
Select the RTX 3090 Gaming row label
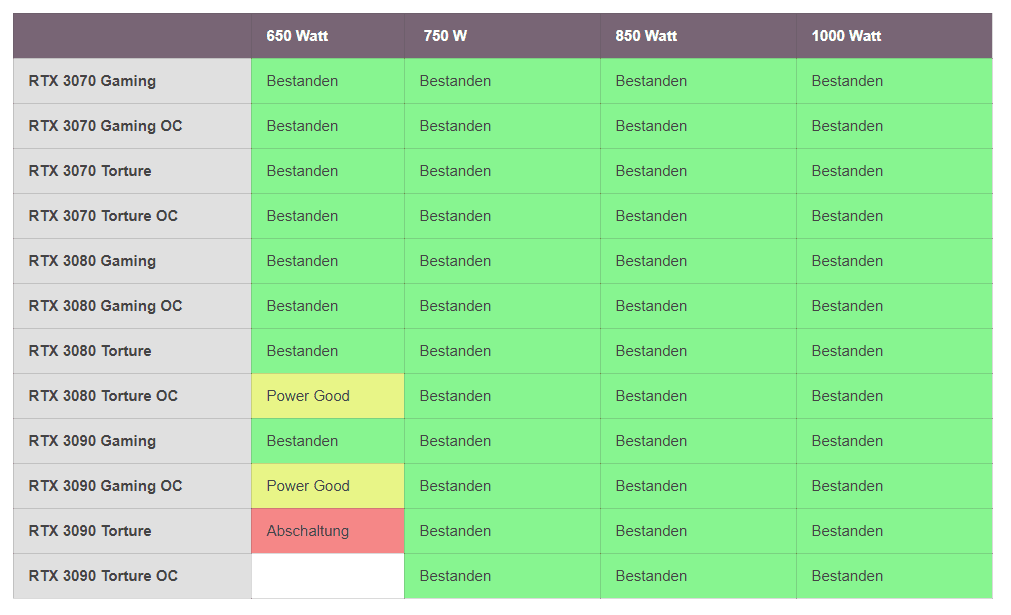92,441
